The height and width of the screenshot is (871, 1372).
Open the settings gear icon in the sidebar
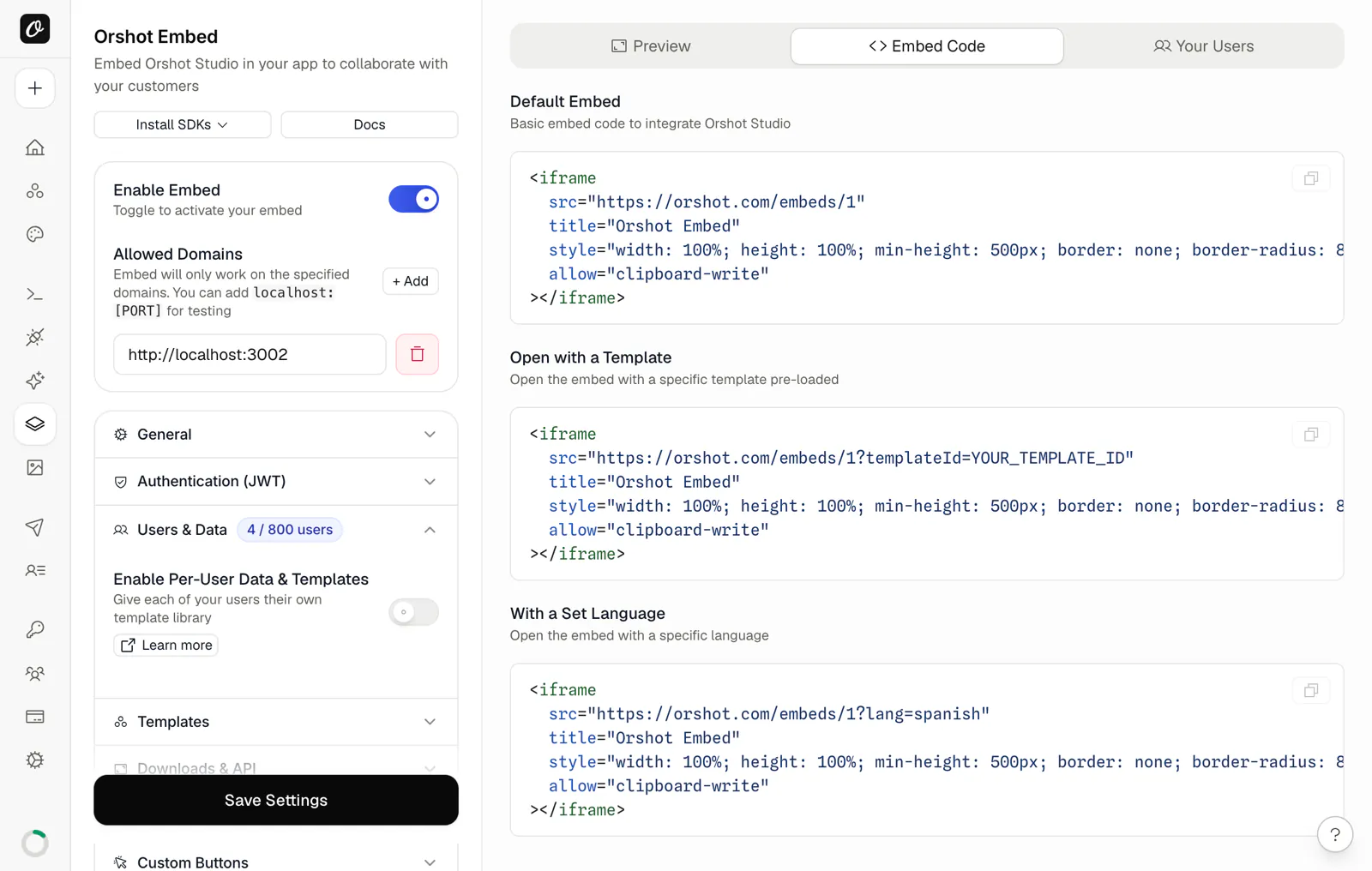tap(35, 760)
